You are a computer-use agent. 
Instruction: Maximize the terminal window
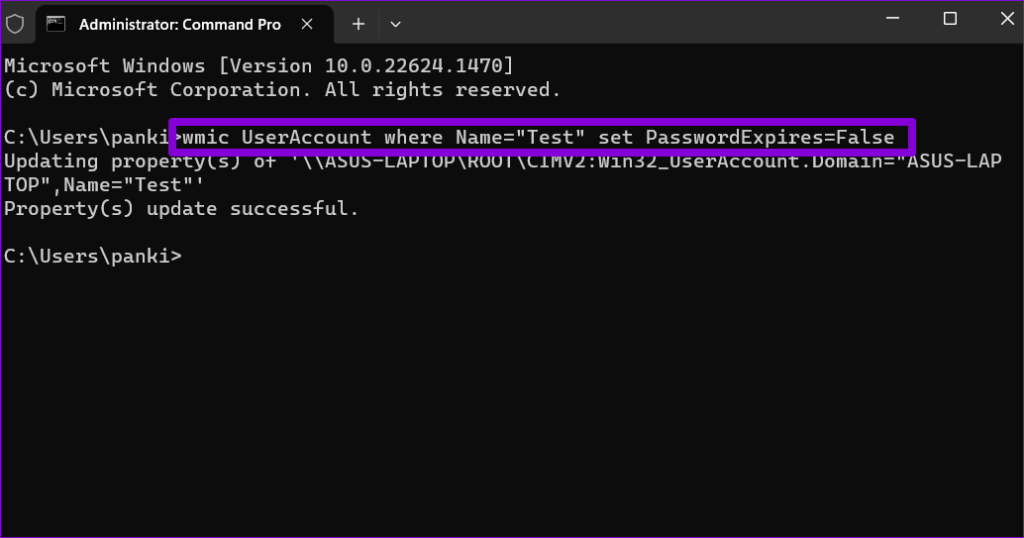(x=950, y=18)
